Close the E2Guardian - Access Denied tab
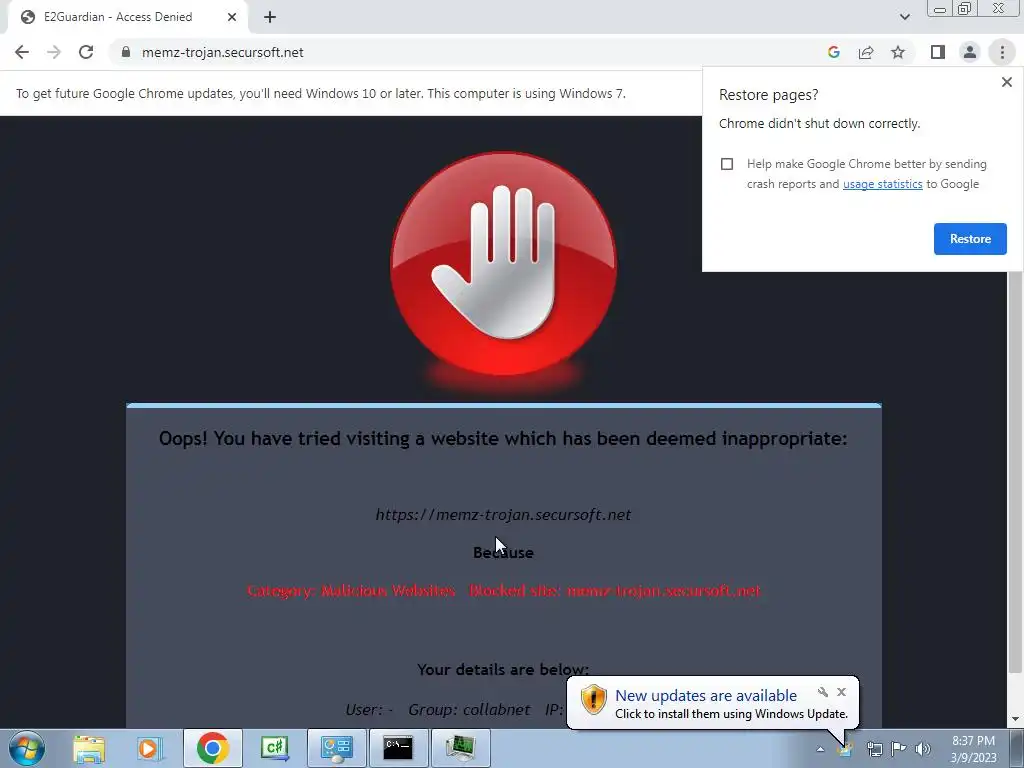 [x=232, y=17]
